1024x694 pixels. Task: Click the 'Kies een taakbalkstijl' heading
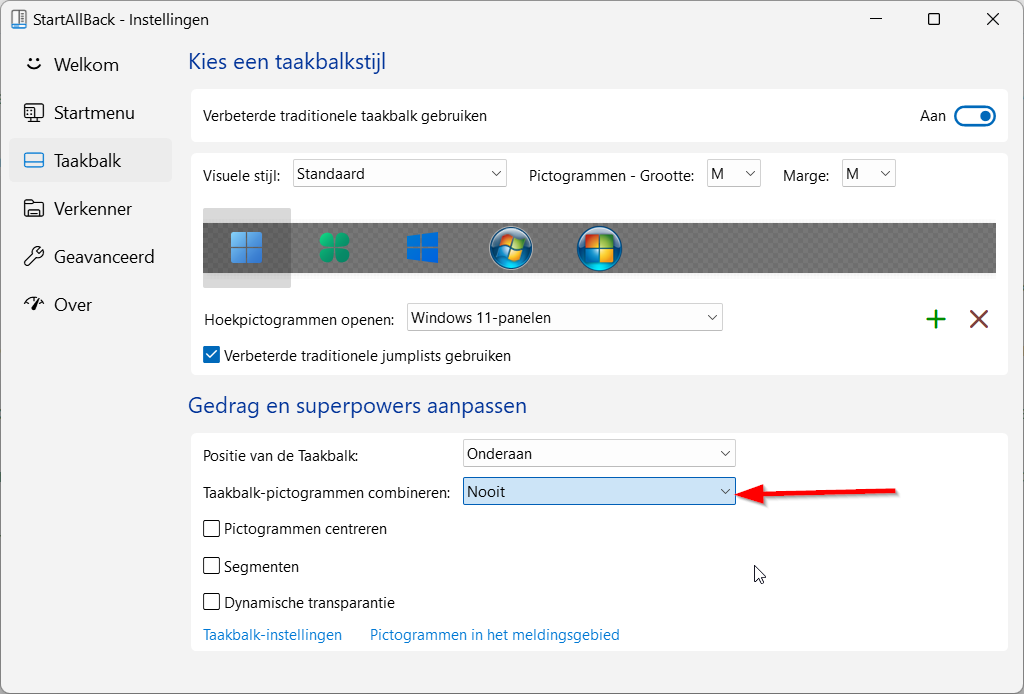point(287,62)
